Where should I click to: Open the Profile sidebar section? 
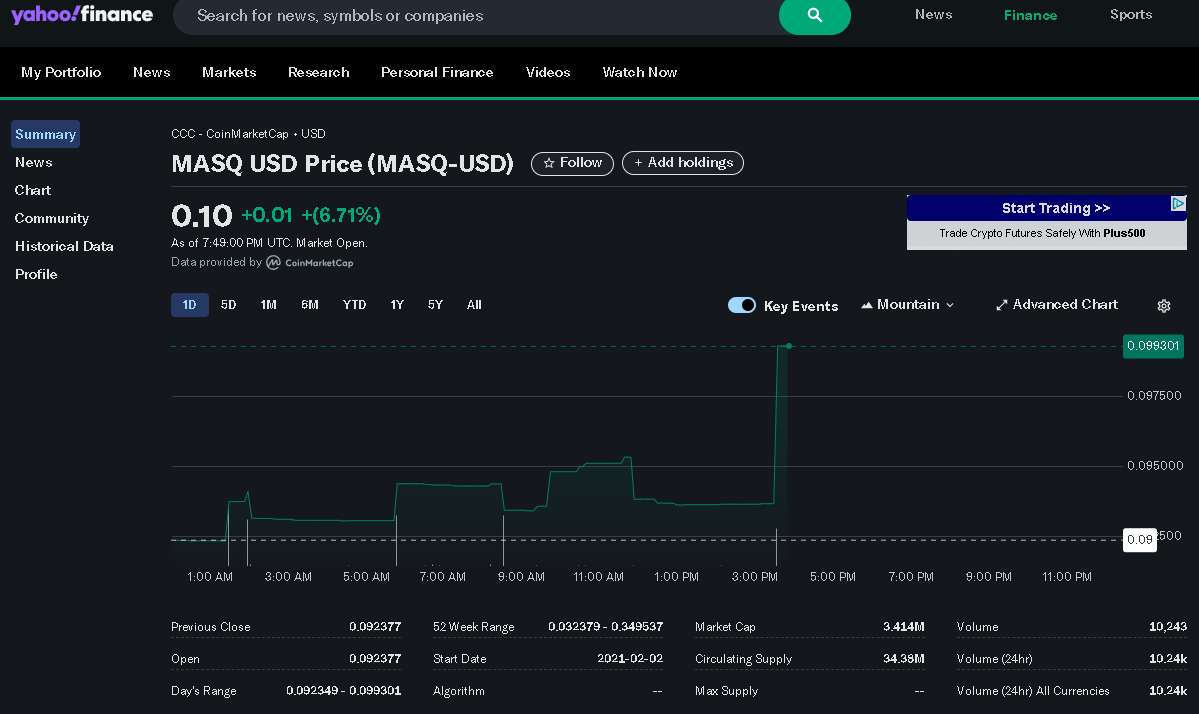[36, 274]
